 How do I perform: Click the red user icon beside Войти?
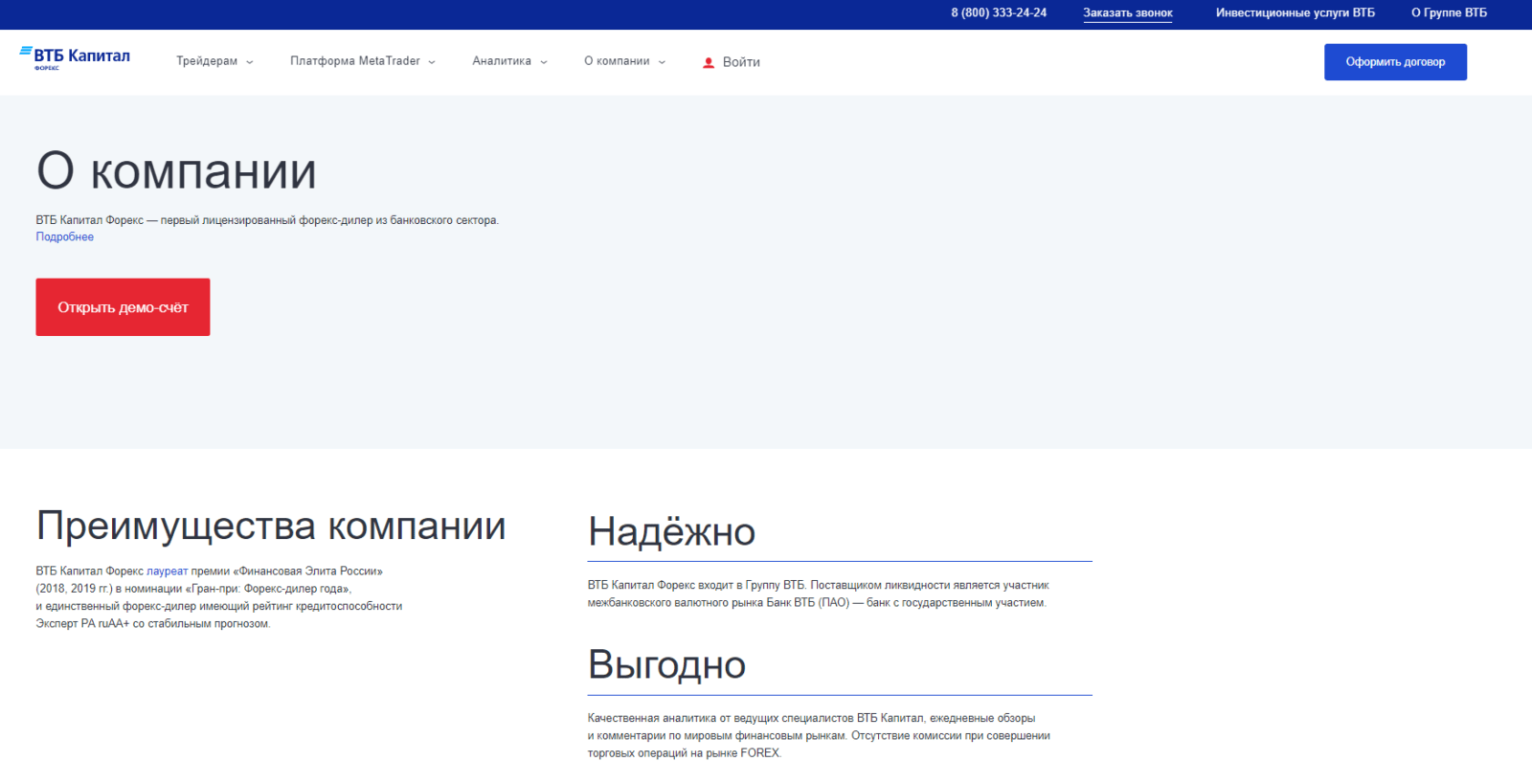[x=709, y=62]
